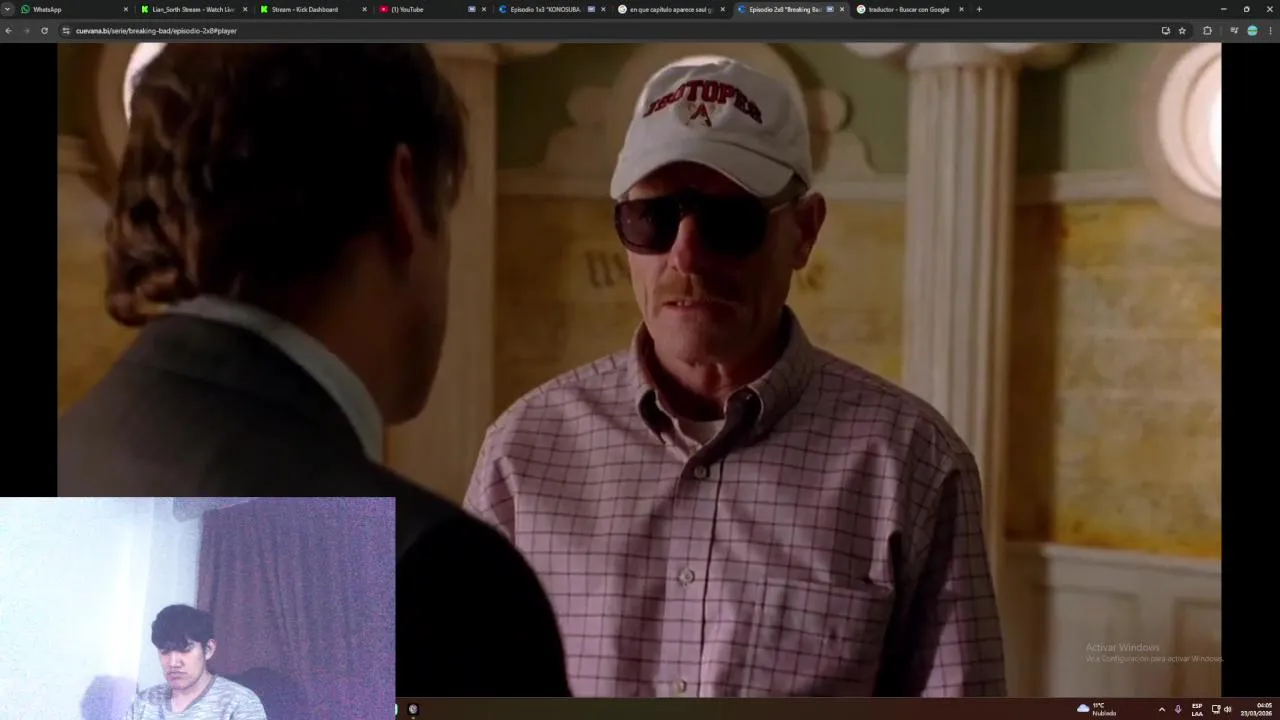The image size is (1280, 720).
Task: Click media indicator on KONOSUBA tab
Action: click(591, 9)
